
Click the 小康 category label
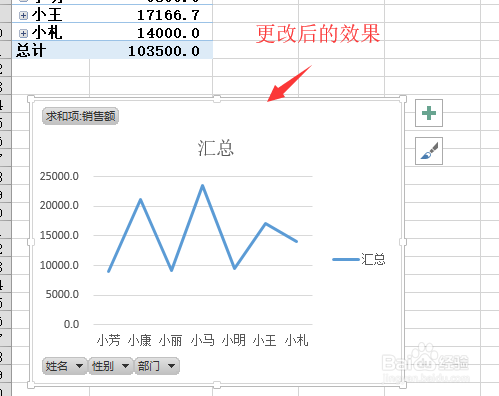click(x=140, y=340)
